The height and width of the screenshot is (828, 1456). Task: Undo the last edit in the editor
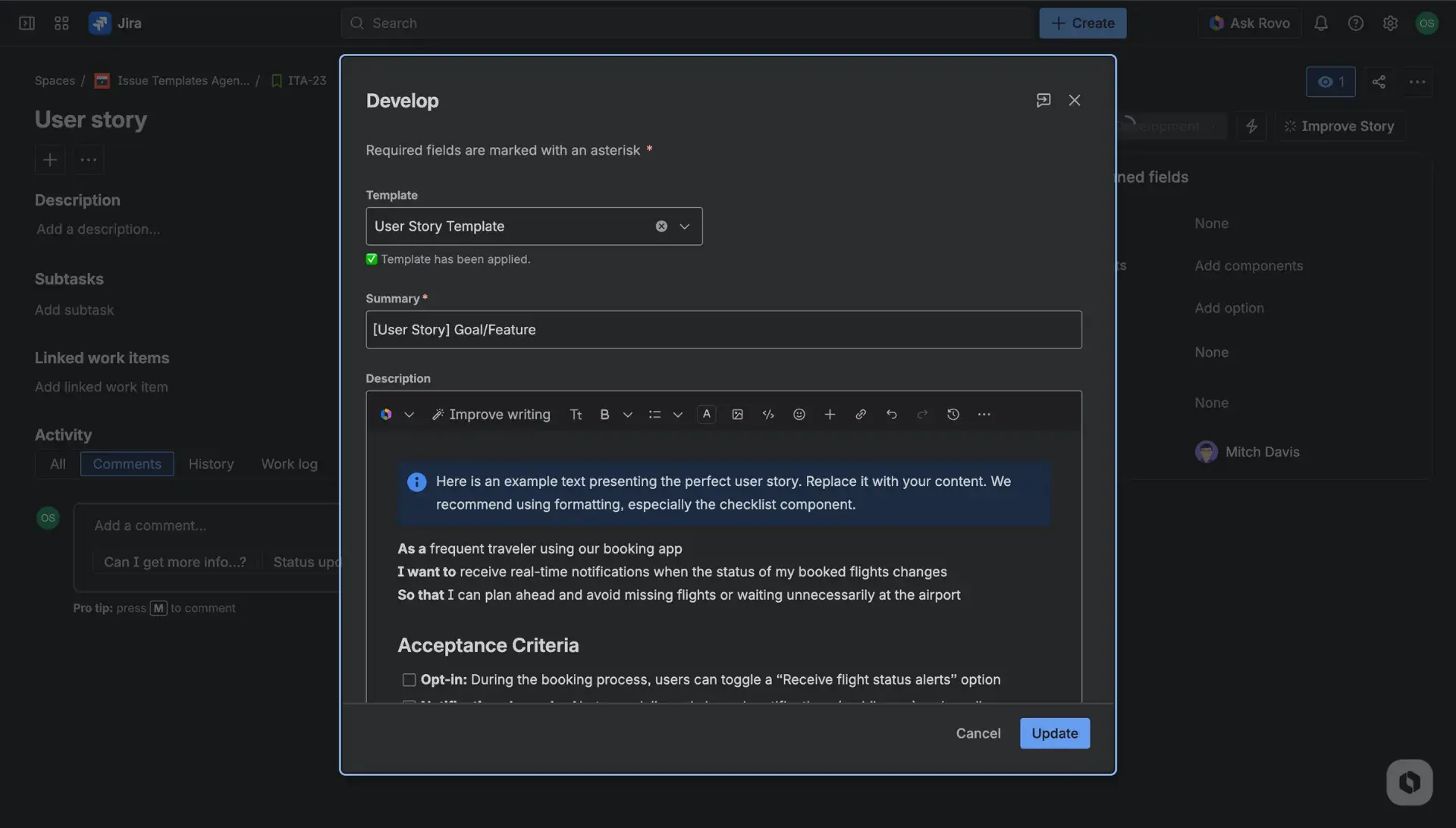pos(892,414)
